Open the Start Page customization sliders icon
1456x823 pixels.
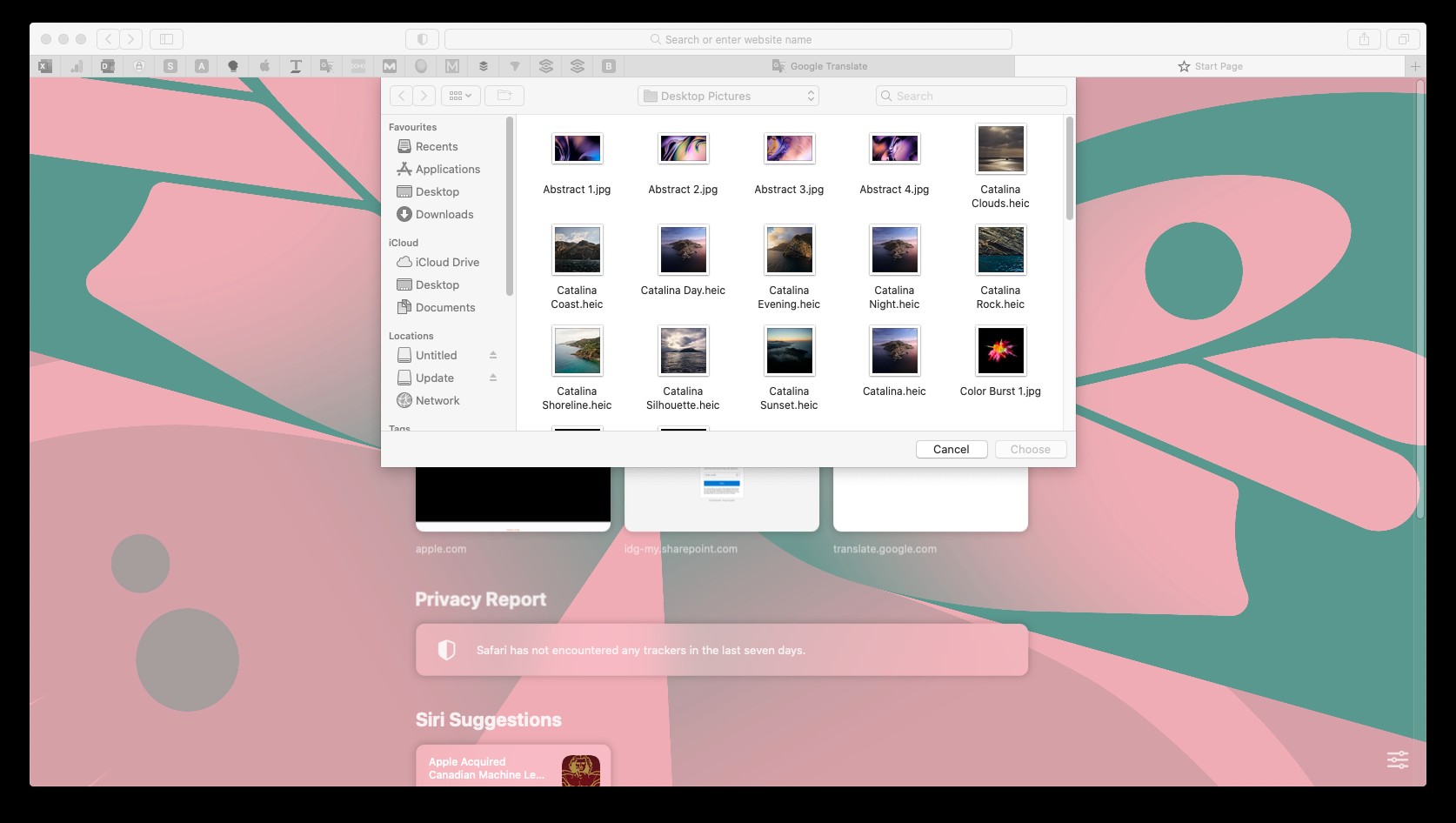pyautogui.click(x=1397, y=759)
